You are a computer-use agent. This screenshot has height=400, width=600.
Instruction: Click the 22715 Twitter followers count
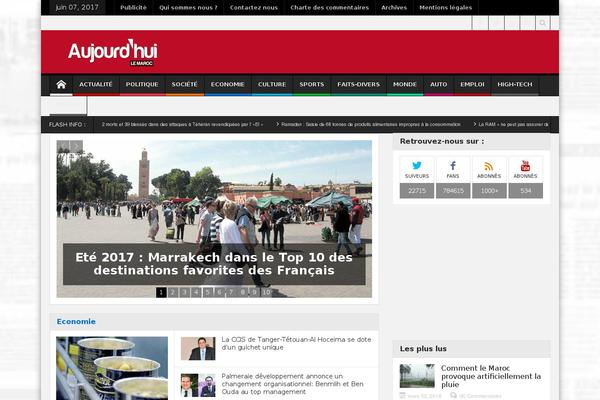(417, 191)
